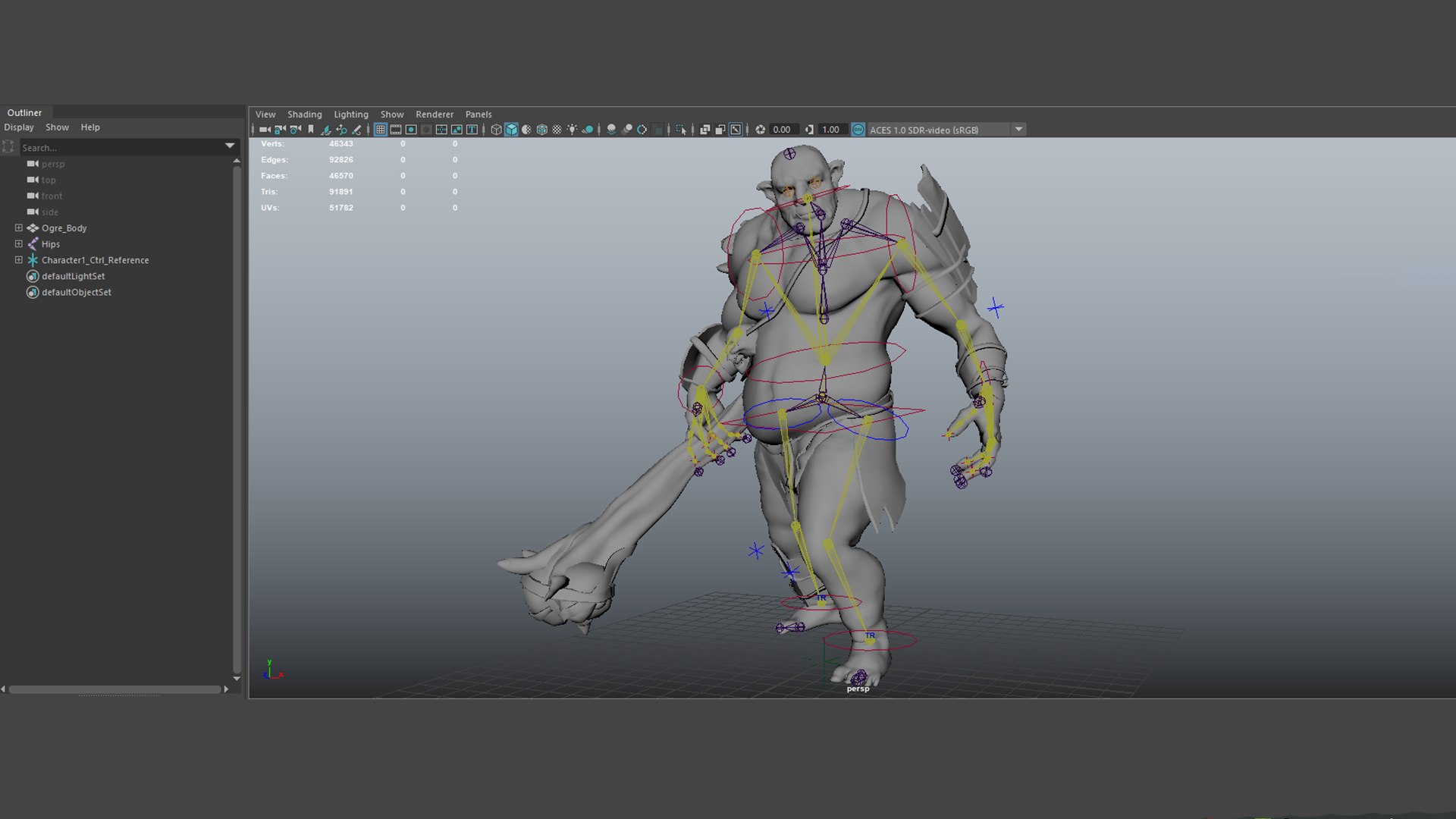This screenshot has height=819, width=1456.
Task: Click the Select Camera icon in viewport toolbar
Action: pos(265,130)
